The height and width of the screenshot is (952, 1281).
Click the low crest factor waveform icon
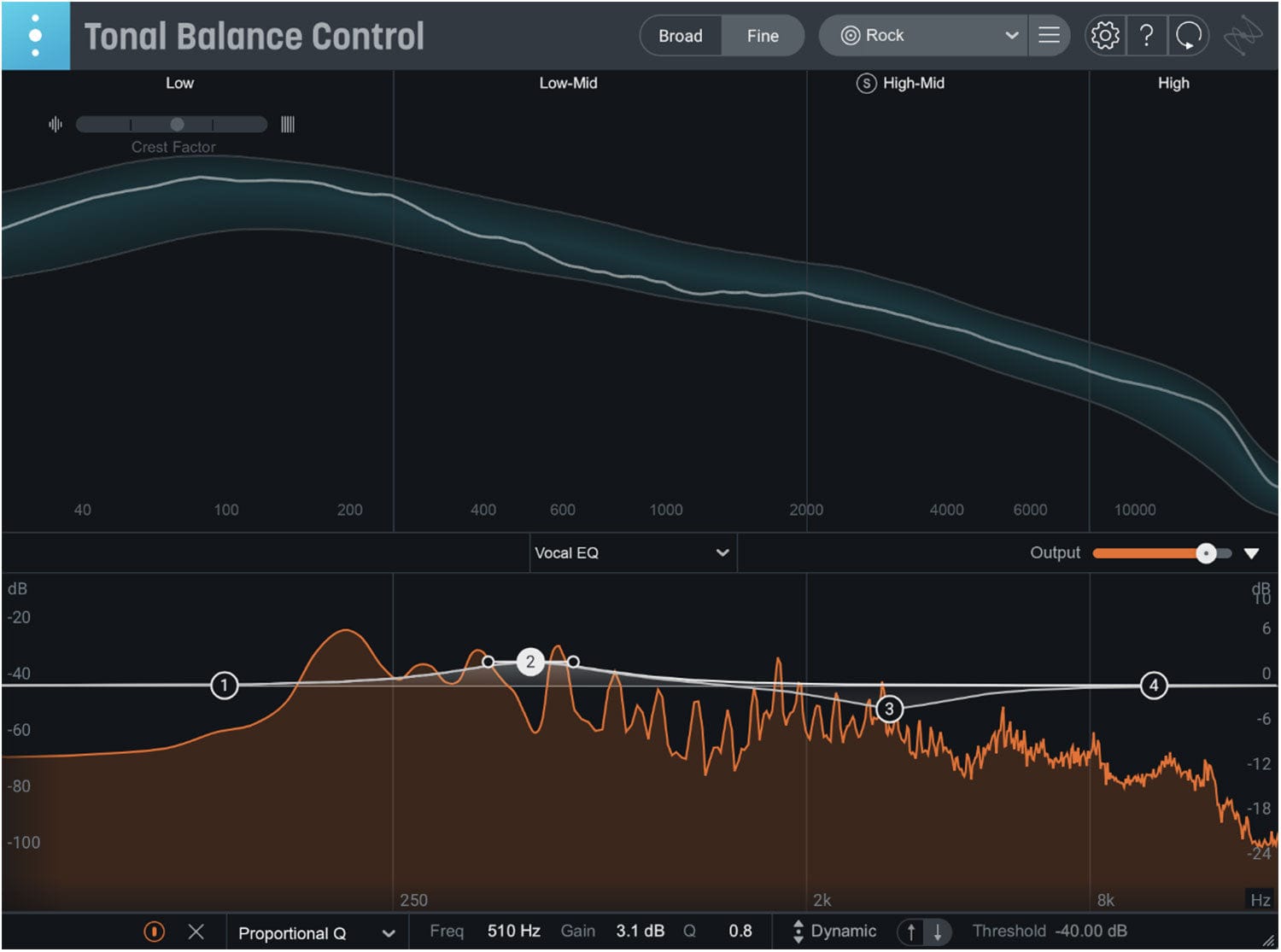pos(56,125)
